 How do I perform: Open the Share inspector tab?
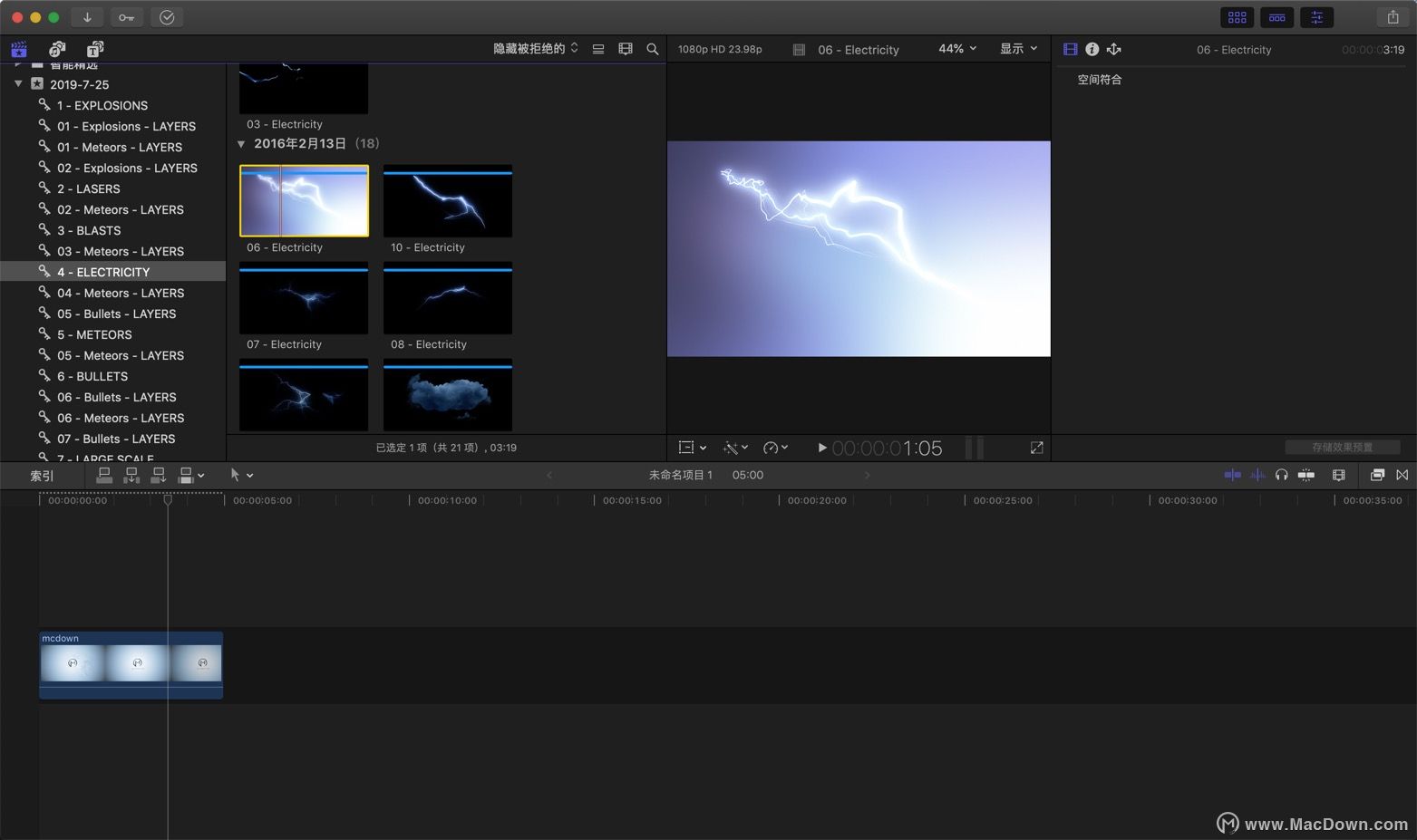[1114, 49]
